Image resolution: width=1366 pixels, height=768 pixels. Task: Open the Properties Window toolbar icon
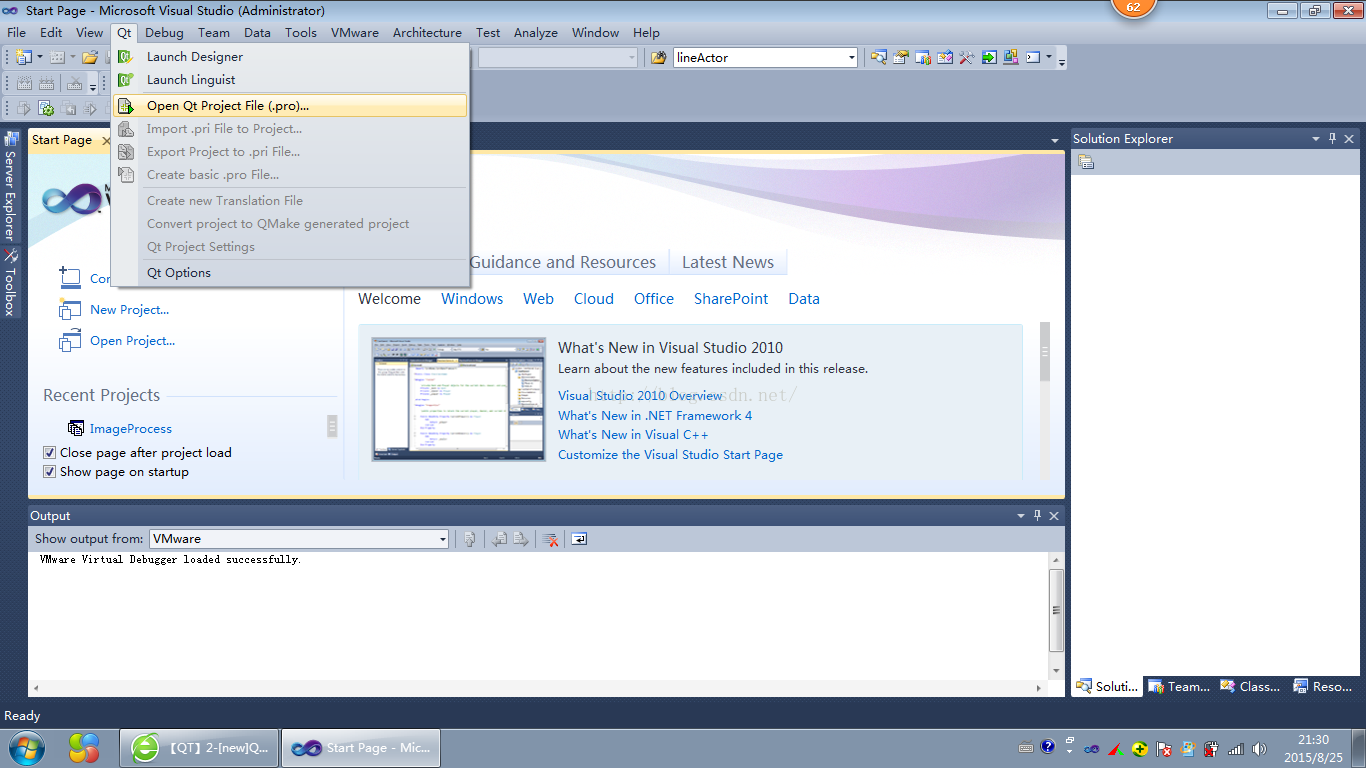(901, 57)
